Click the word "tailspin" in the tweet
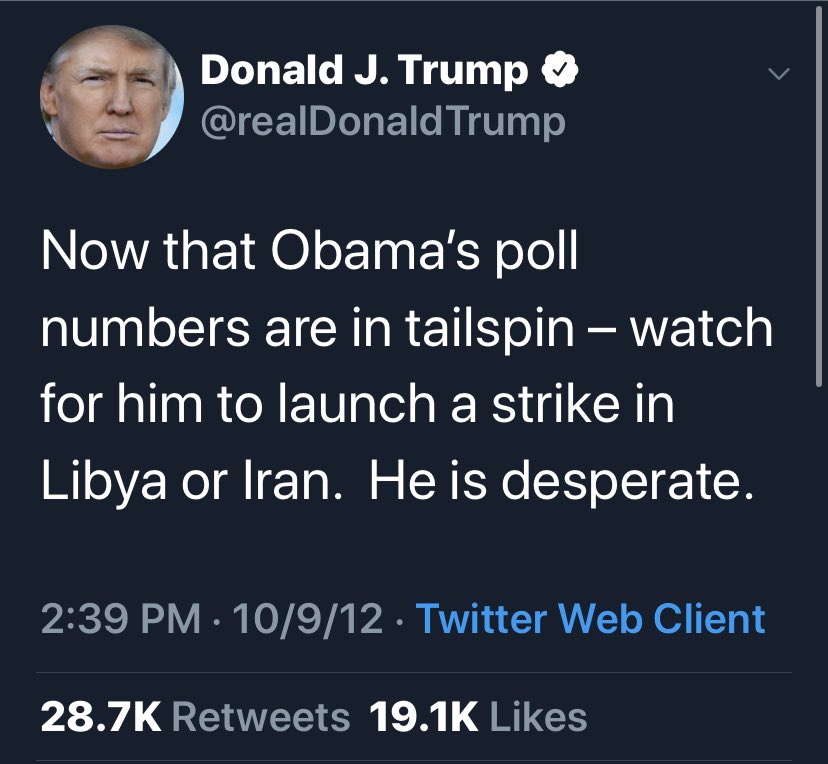Viewport: 828px width, 764px height. (x=507, y=330)
